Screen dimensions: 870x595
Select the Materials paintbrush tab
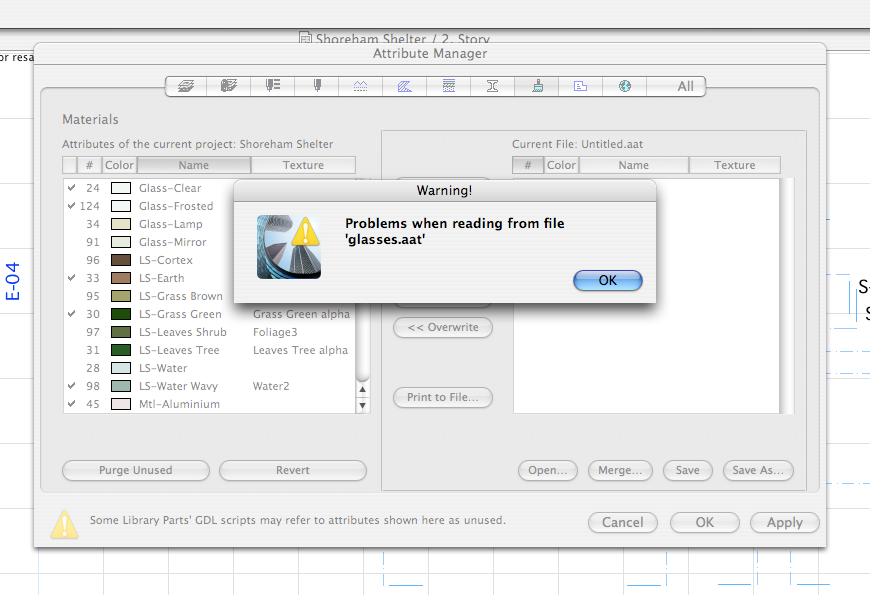pyautogui.click(x=537, y=86)
